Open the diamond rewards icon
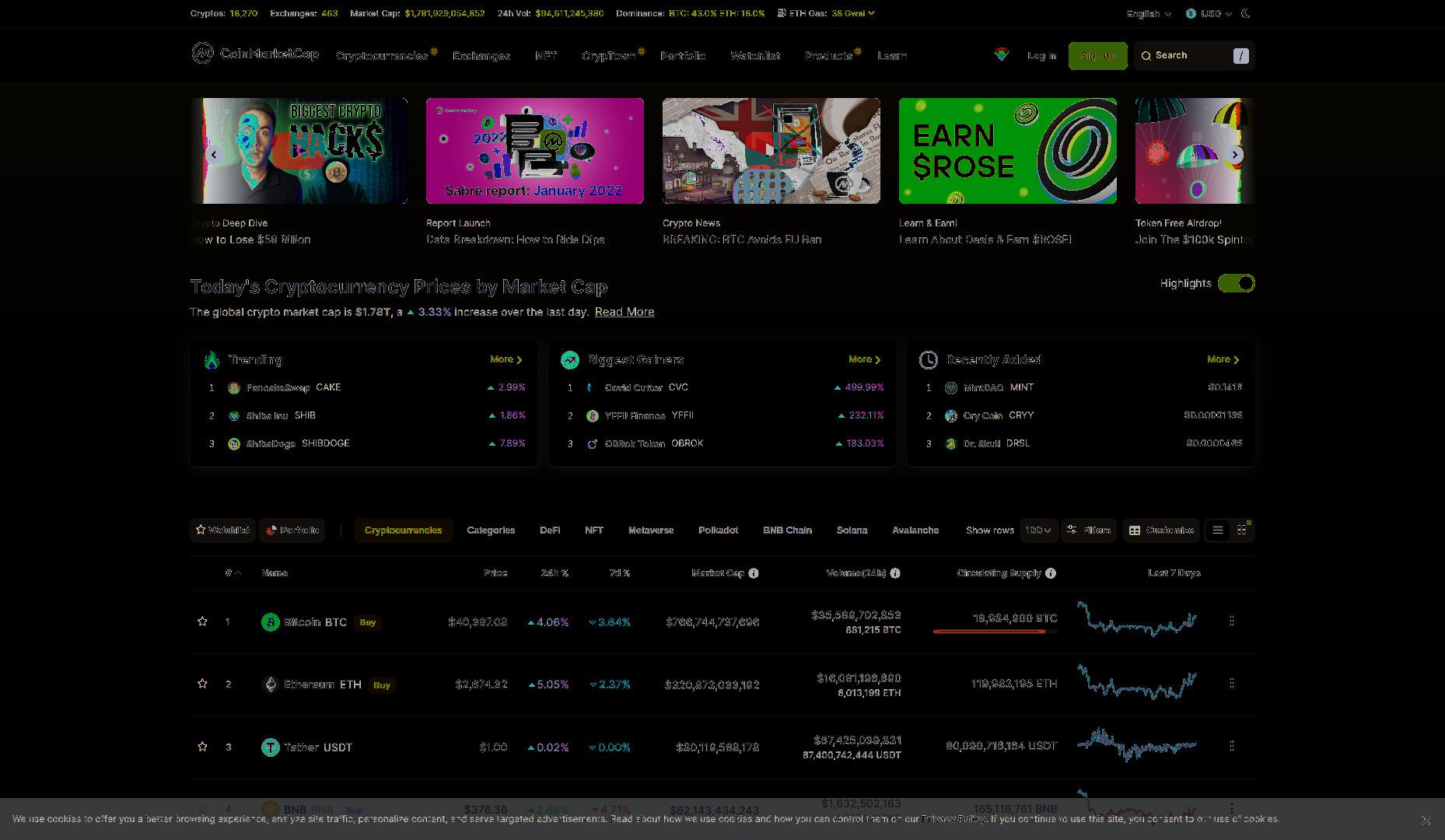This screenshot has width=1445, height=840. click(x=1001, y=54)
